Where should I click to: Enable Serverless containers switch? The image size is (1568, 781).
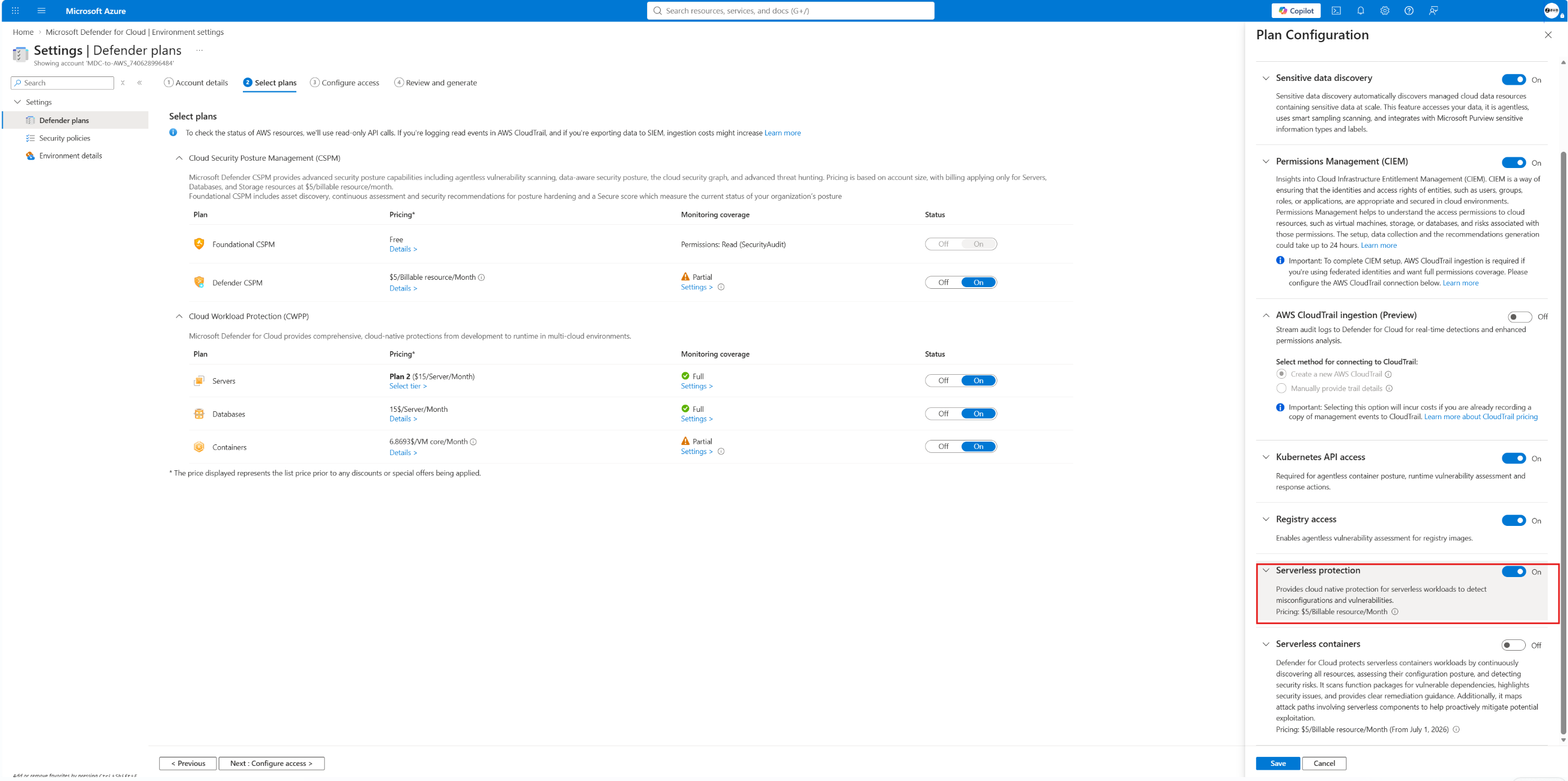[1514, 645]
